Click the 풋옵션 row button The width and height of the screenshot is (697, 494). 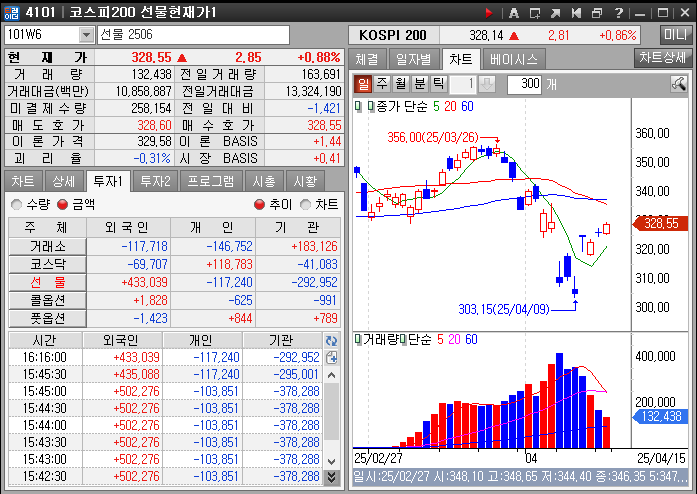48,318
